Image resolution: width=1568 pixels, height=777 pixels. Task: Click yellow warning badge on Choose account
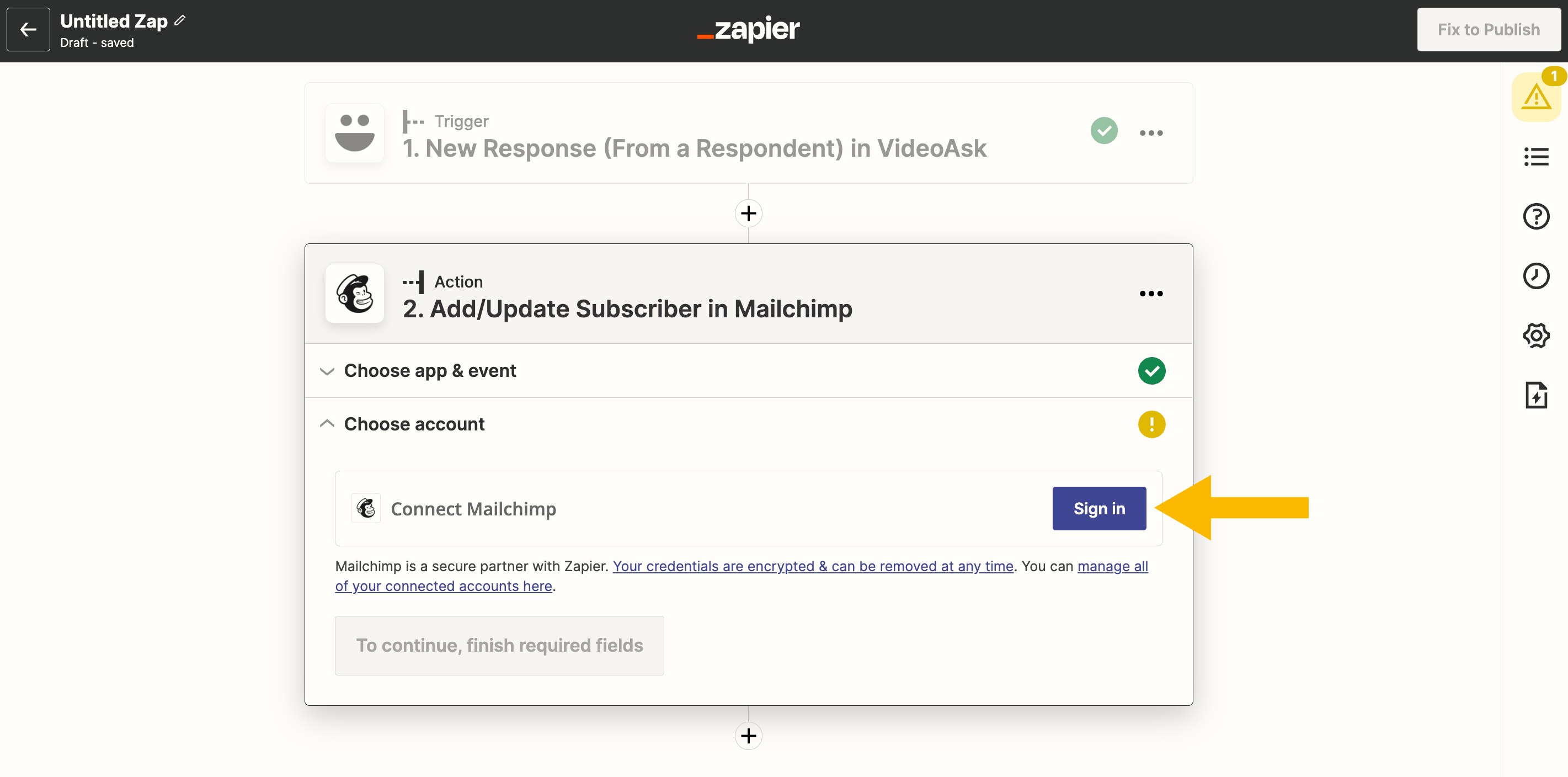point(1151,424)
